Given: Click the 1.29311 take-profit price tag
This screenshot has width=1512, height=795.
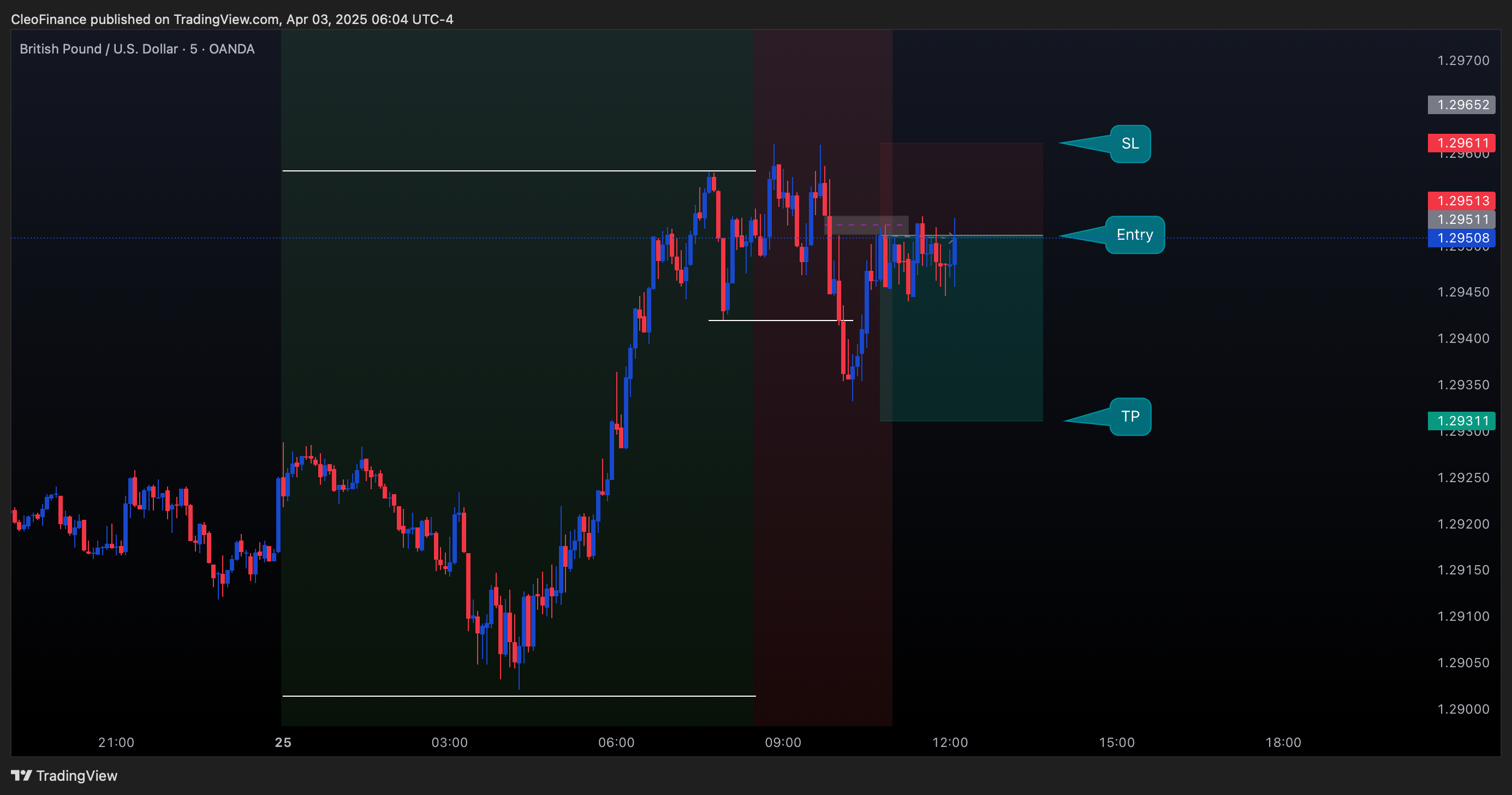Looking at the screenshot, I should (1462, 421).
